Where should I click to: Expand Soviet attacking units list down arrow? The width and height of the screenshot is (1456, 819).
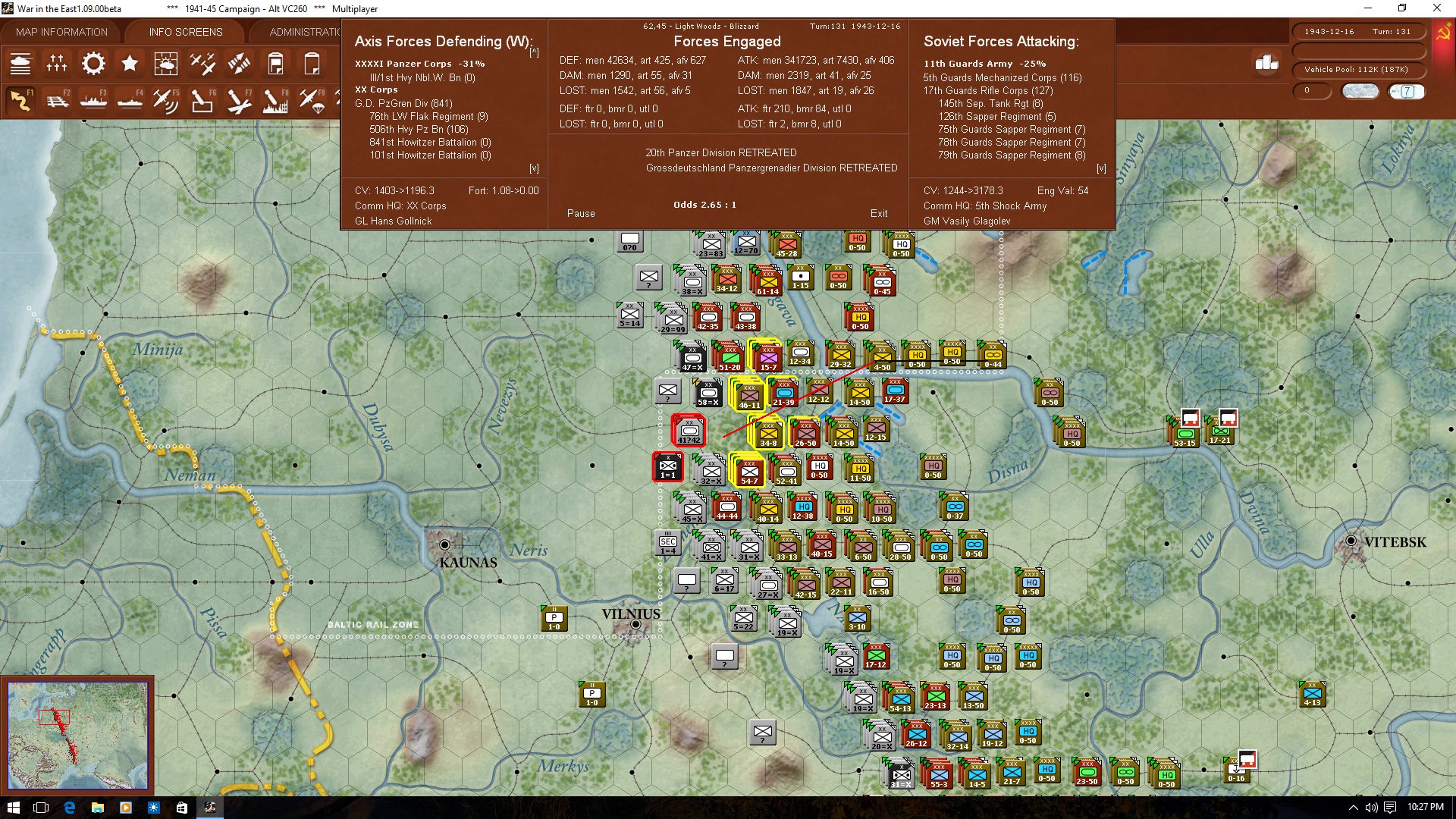1101,168
